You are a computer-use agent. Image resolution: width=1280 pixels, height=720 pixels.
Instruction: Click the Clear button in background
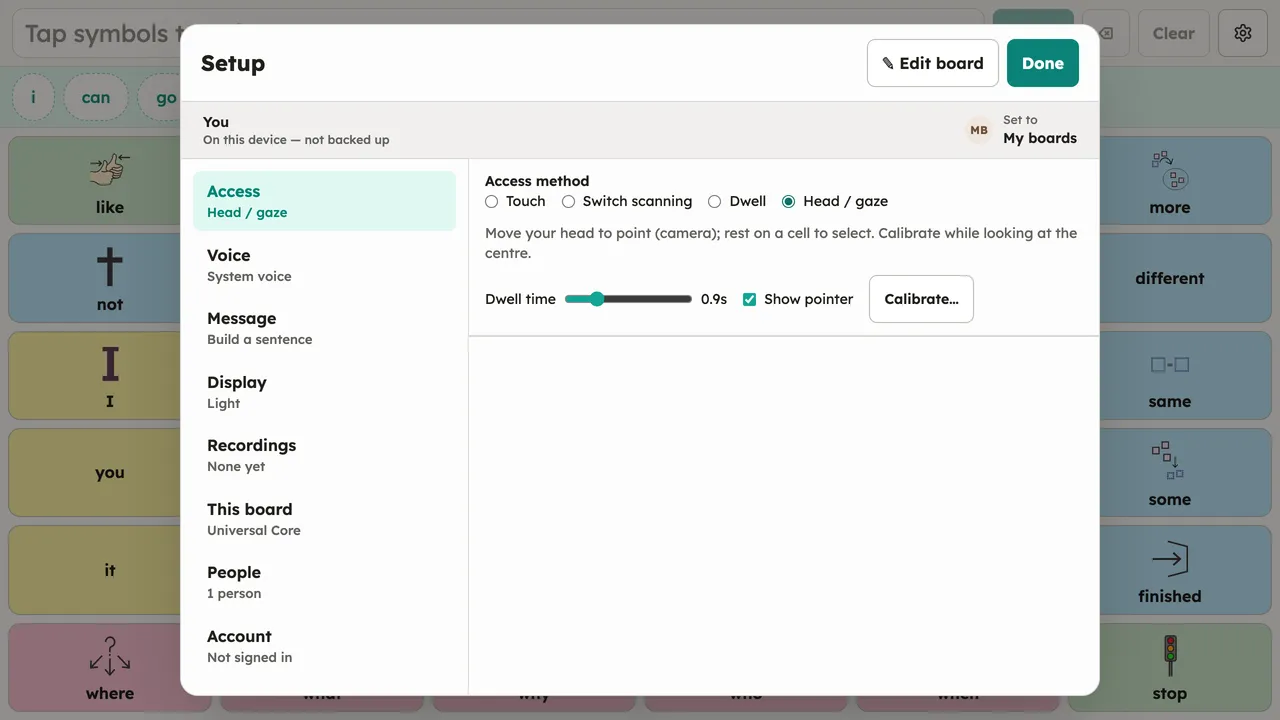pyautogui.click(x=1173, y=33)
